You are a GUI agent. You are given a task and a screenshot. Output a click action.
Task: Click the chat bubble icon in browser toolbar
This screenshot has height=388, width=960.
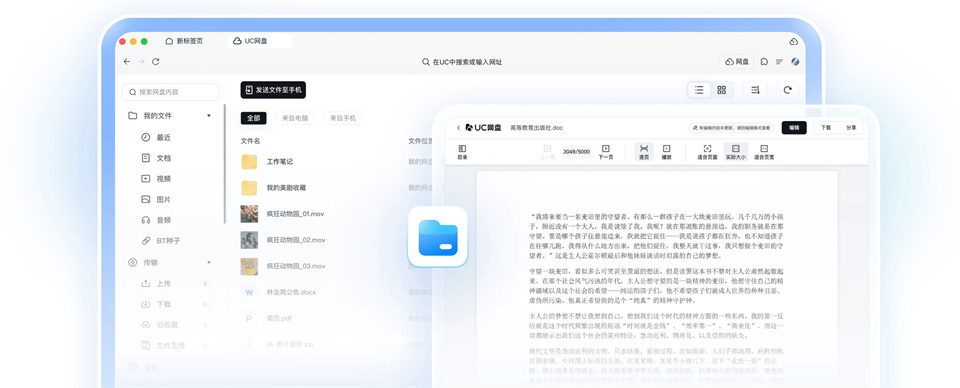coord(764,62)
